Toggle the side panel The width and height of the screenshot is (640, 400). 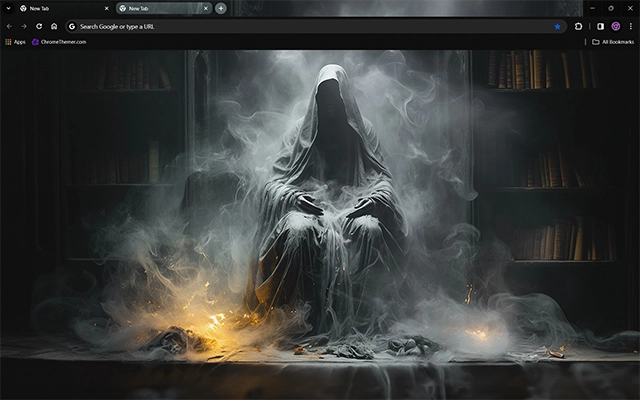click(600, 27)
